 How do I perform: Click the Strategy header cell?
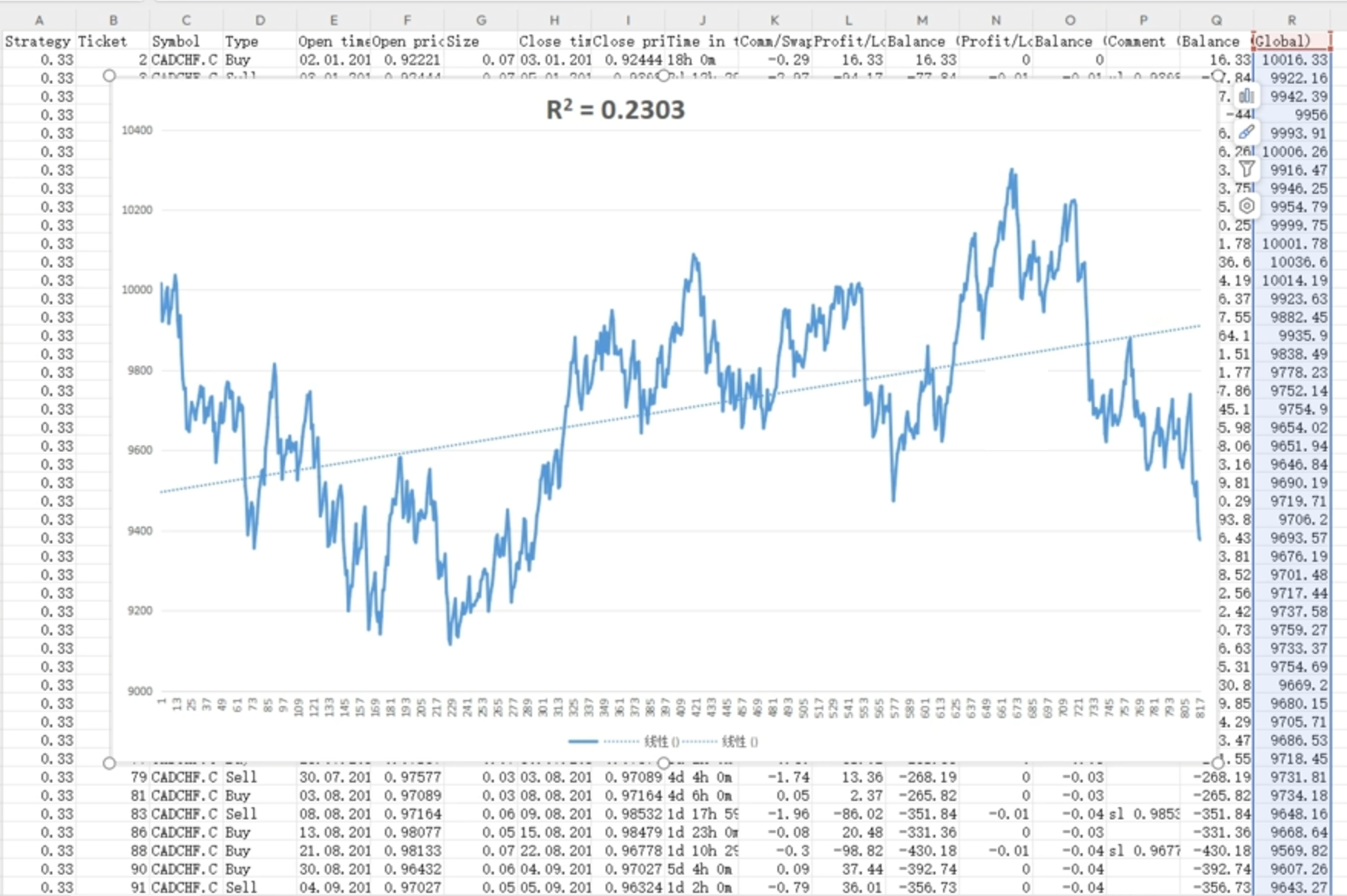pos(38,41)
